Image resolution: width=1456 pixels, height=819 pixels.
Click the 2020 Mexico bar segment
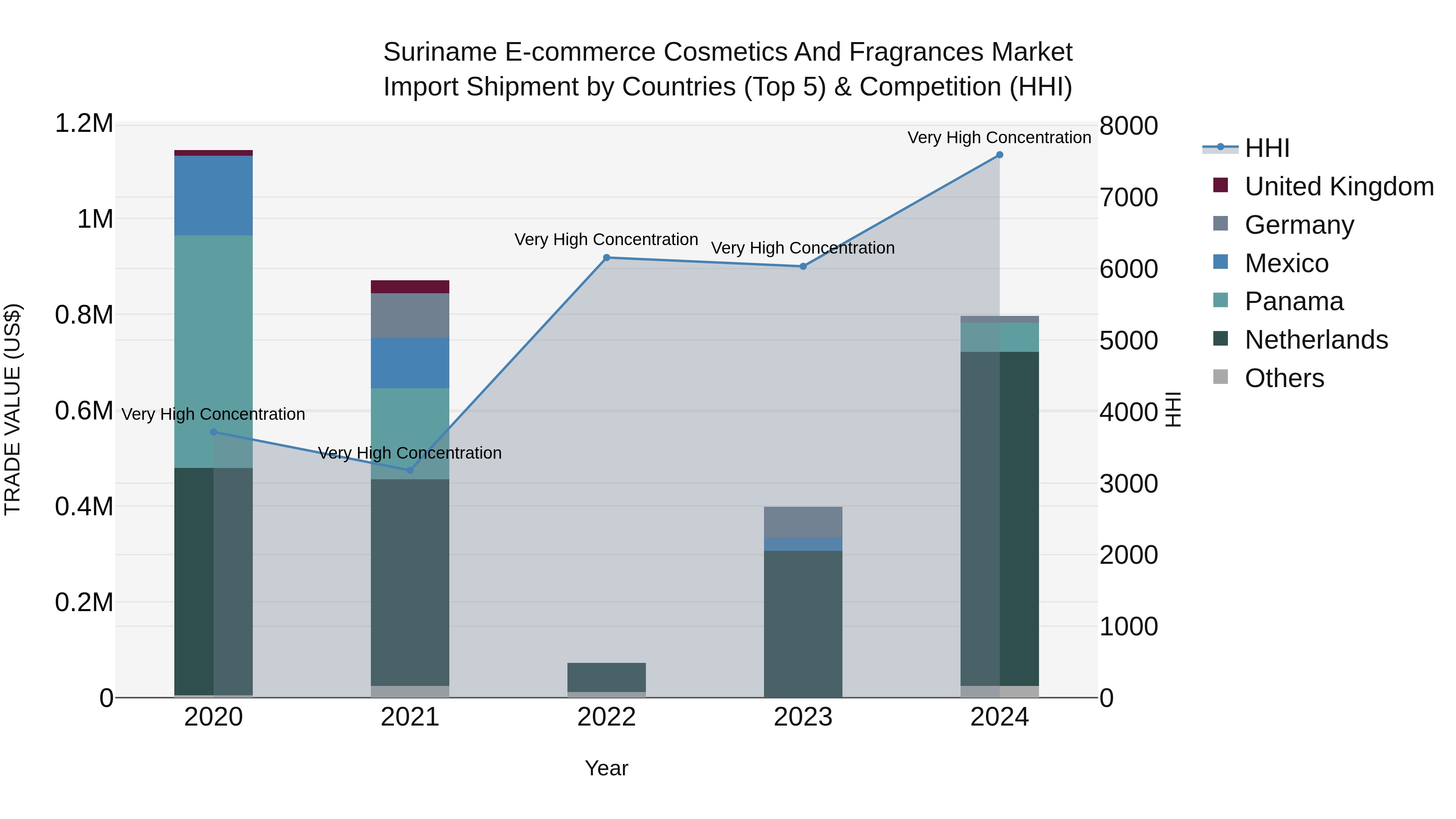click(214, 196)
